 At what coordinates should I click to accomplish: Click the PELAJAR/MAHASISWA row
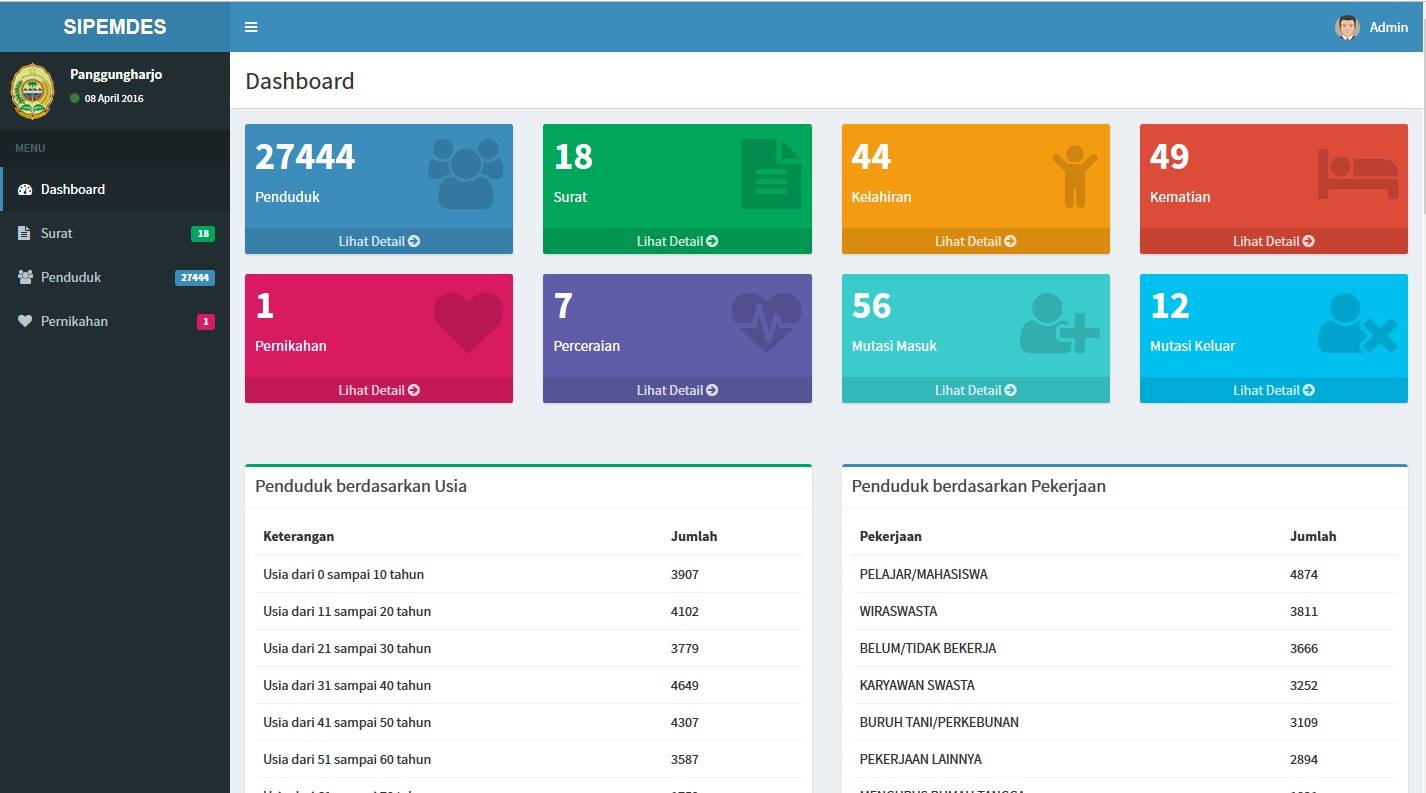point(1124,574)
